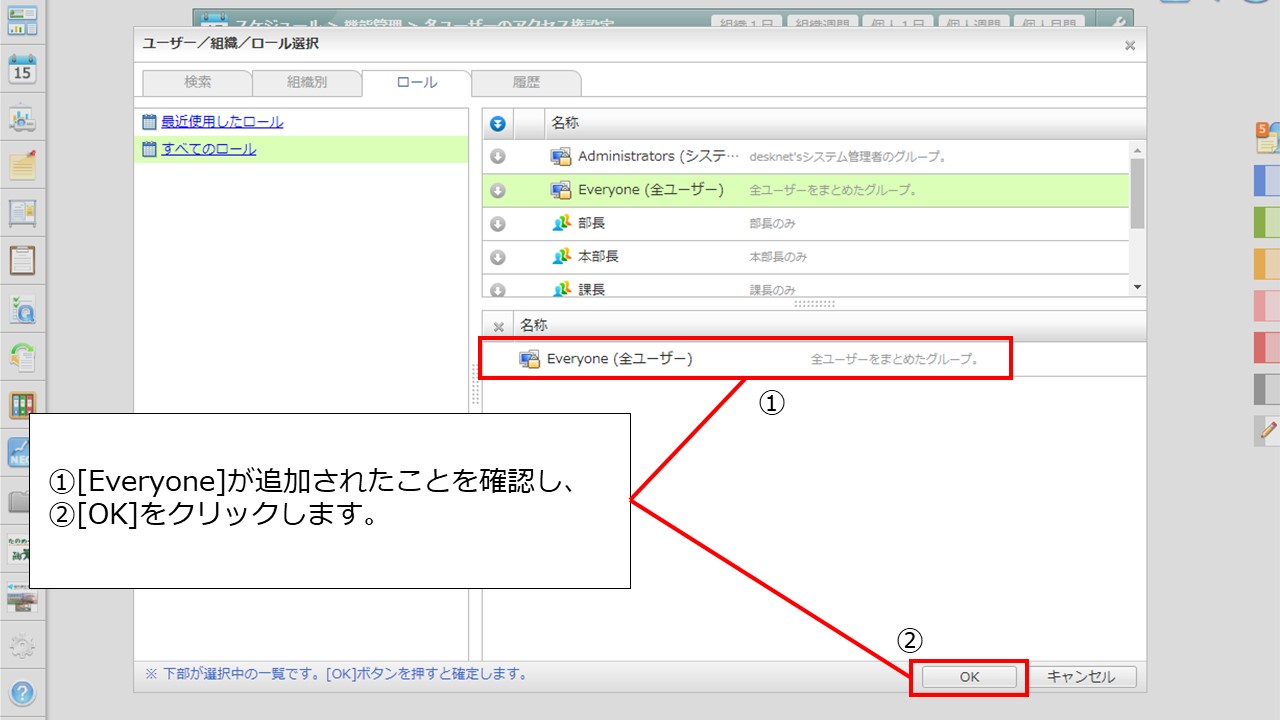This screenshot has width=1280, height=720.
Task: Click the X remove-all icon in selected list header
Action: click(498, 326)
